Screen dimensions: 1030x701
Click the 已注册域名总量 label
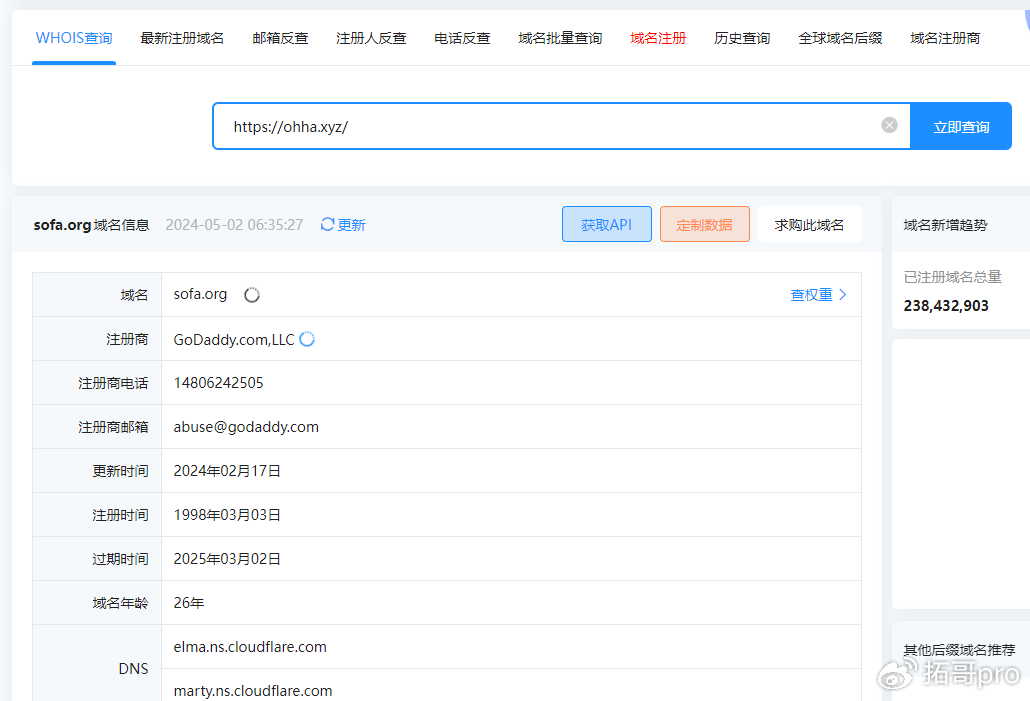[x=952, y=277]
